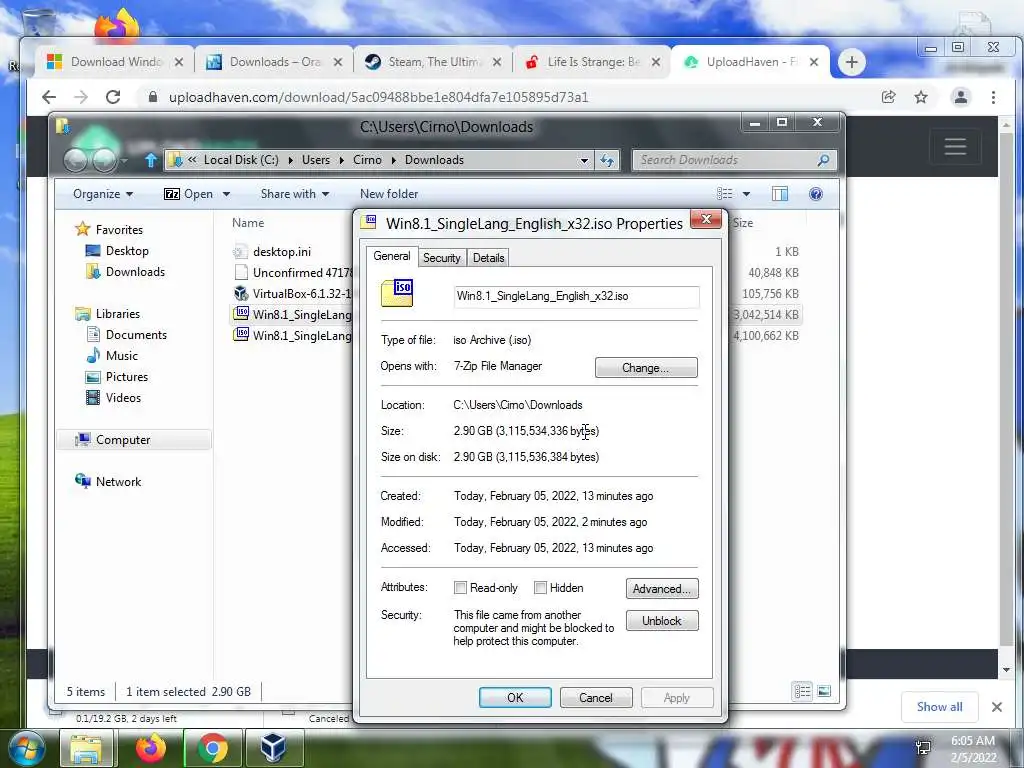
Task: Open the change view options dropdown arrow
Action: tap(746, 194)
